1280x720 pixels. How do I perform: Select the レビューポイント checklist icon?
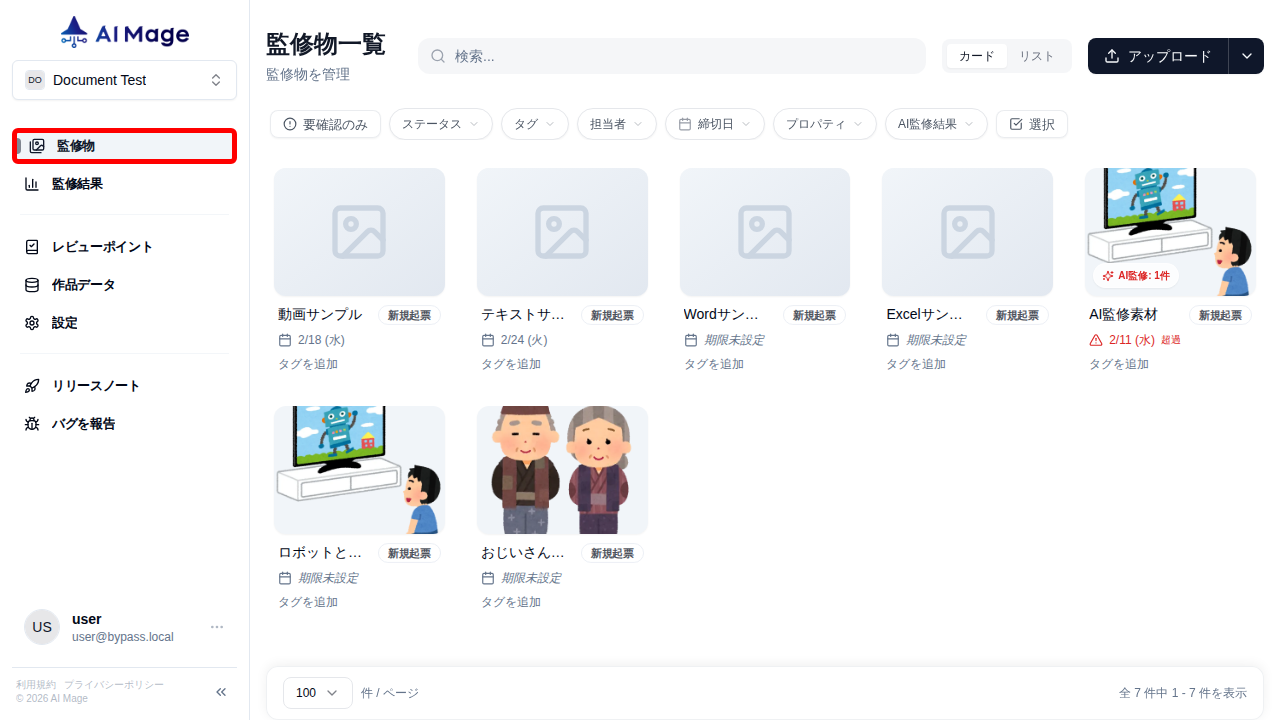[31, 246]
